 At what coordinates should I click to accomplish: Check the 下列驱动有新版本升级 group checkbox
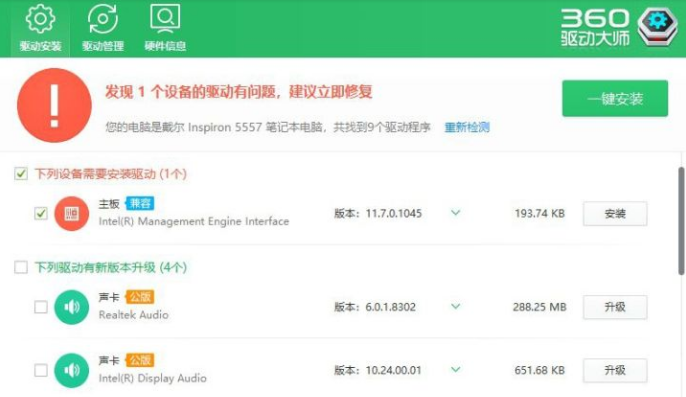point(21,267)
